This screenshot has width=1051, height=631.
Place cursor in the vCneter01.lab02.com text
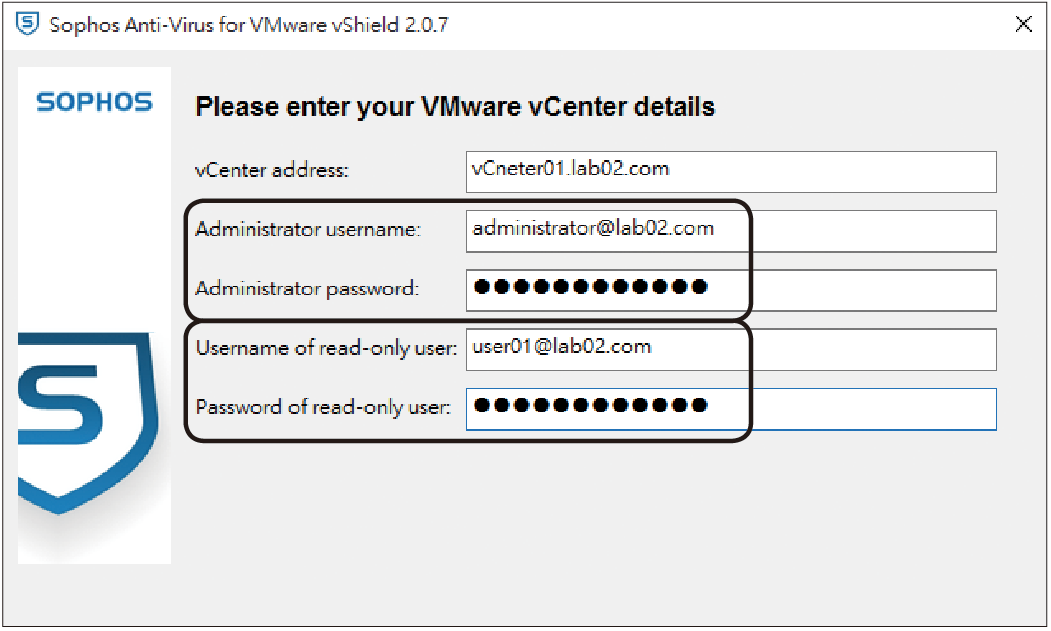[570, 168]
